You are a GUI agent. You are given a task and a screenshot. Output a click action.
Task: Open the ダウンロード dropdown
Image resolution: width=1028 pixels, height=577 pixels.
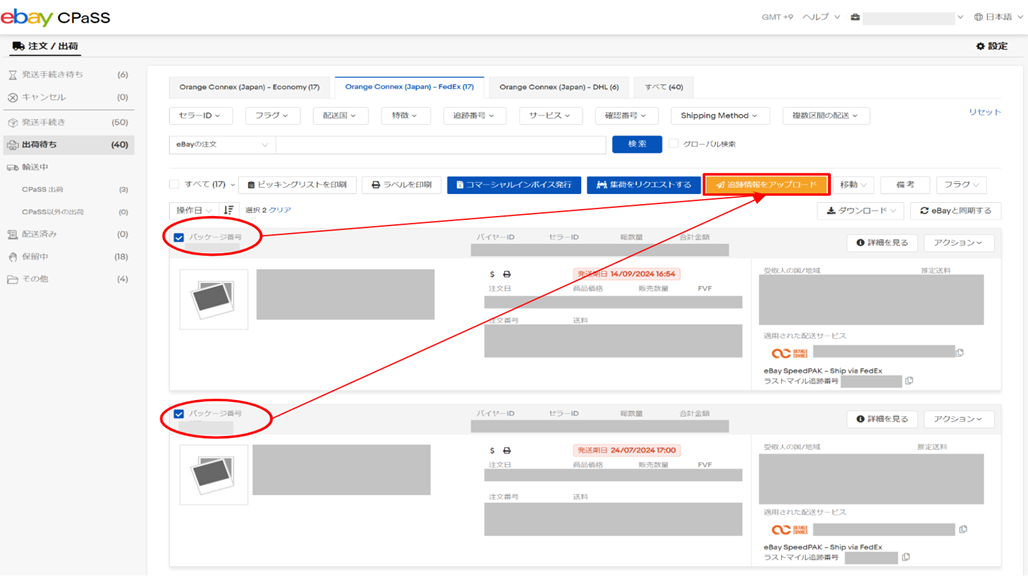[x=861, y=210]
